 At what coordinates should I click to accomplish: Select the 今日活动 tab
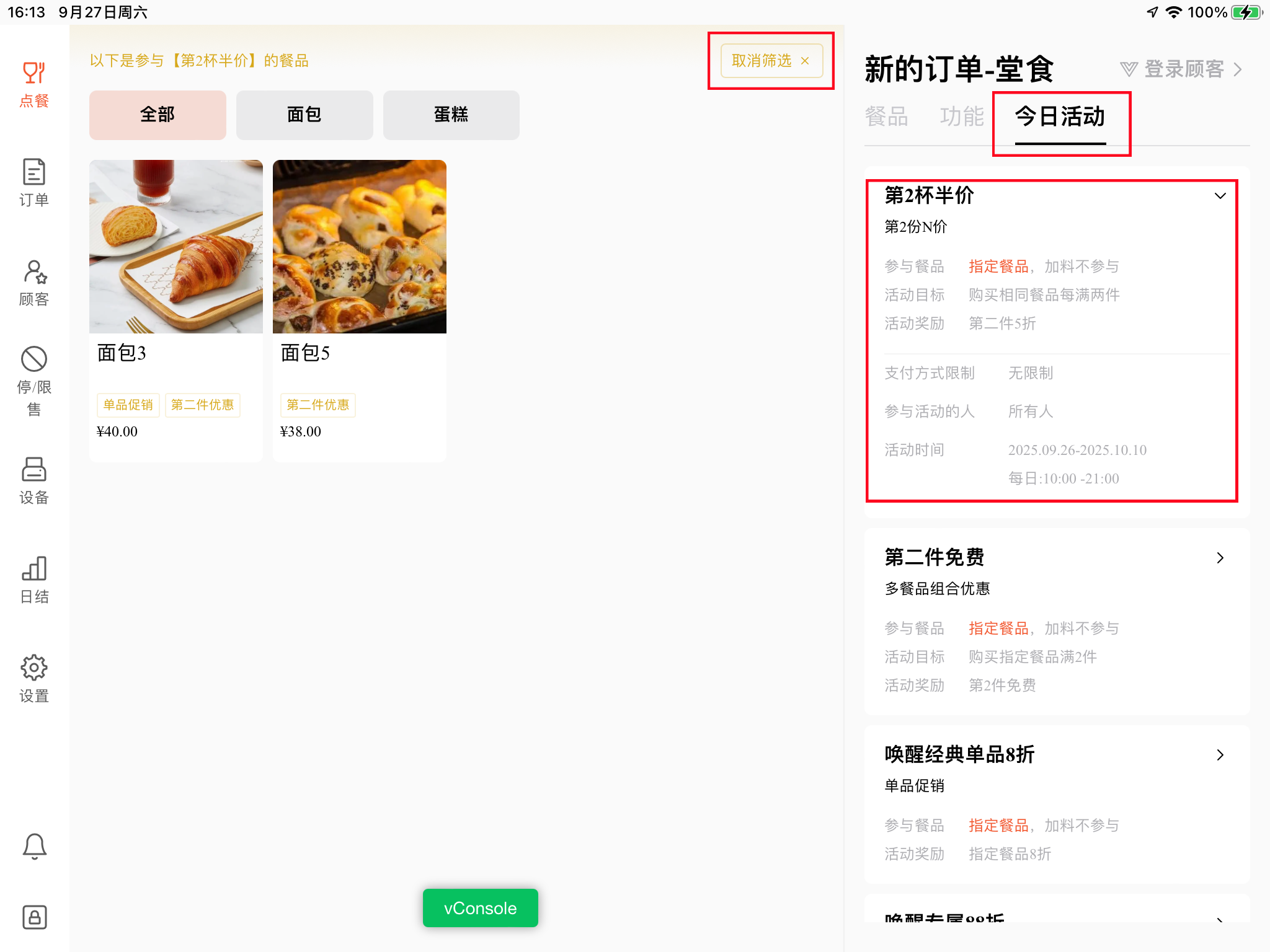click(x=1060, y=117)
